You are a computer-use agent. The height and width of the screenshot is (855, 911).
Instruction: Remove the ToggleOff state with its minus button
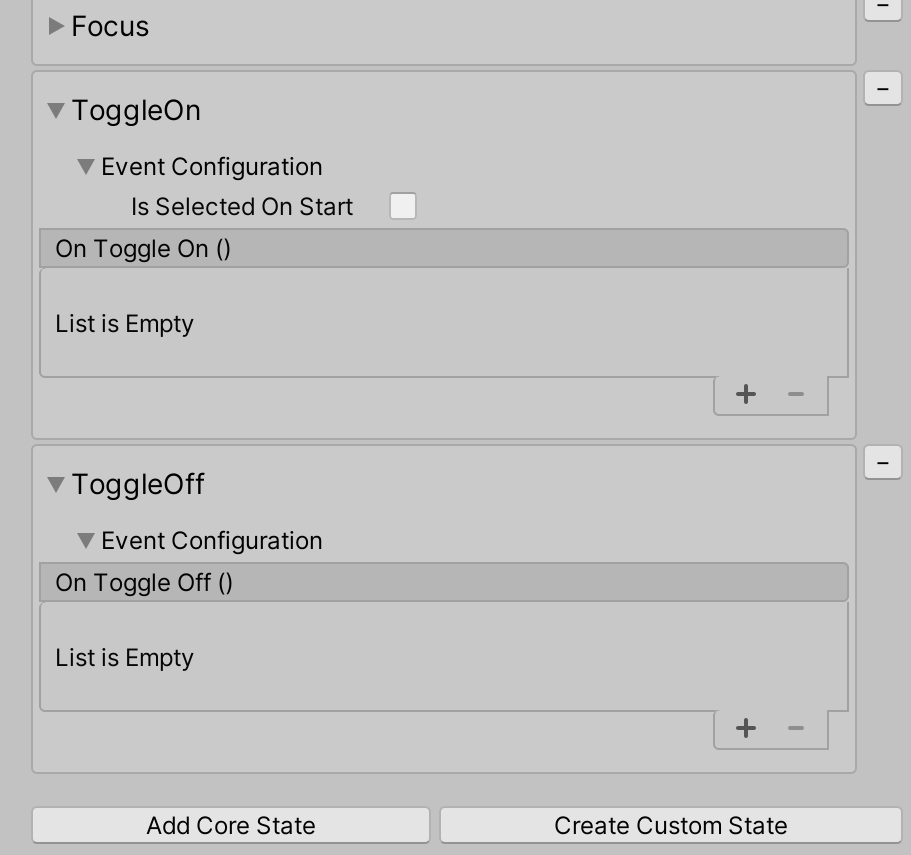881,462
